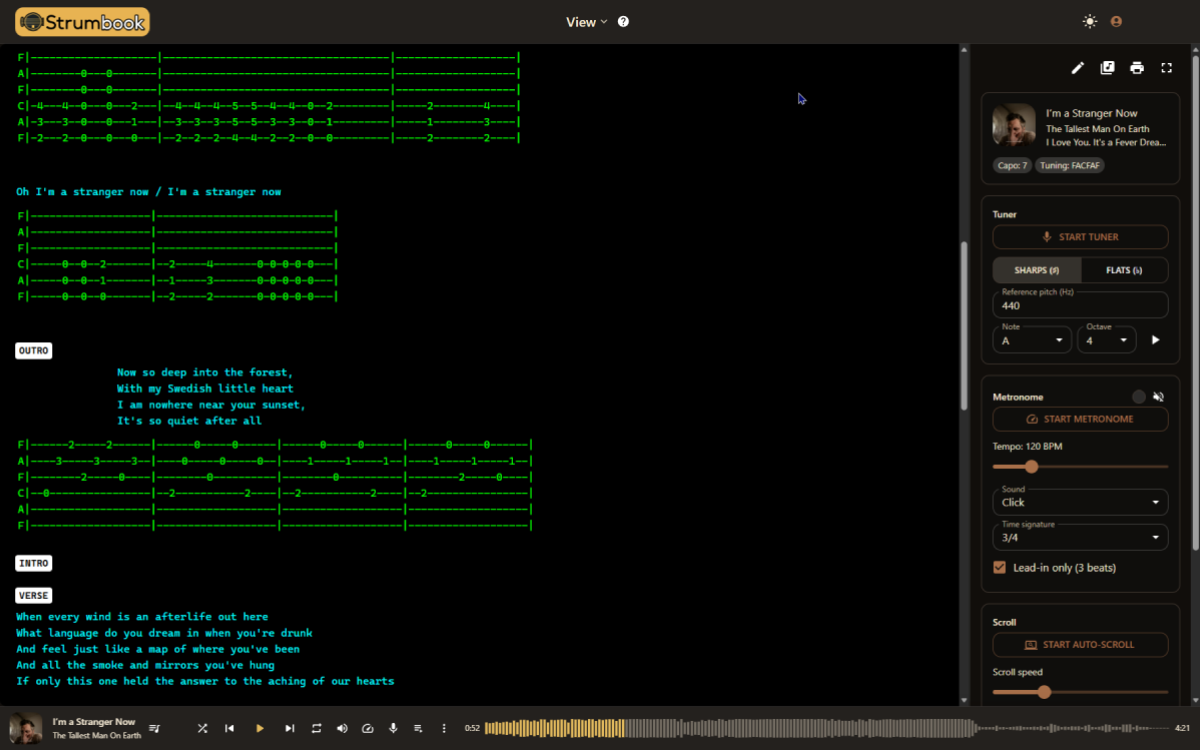Click the pencil edit song icon

coord(1078,68)
